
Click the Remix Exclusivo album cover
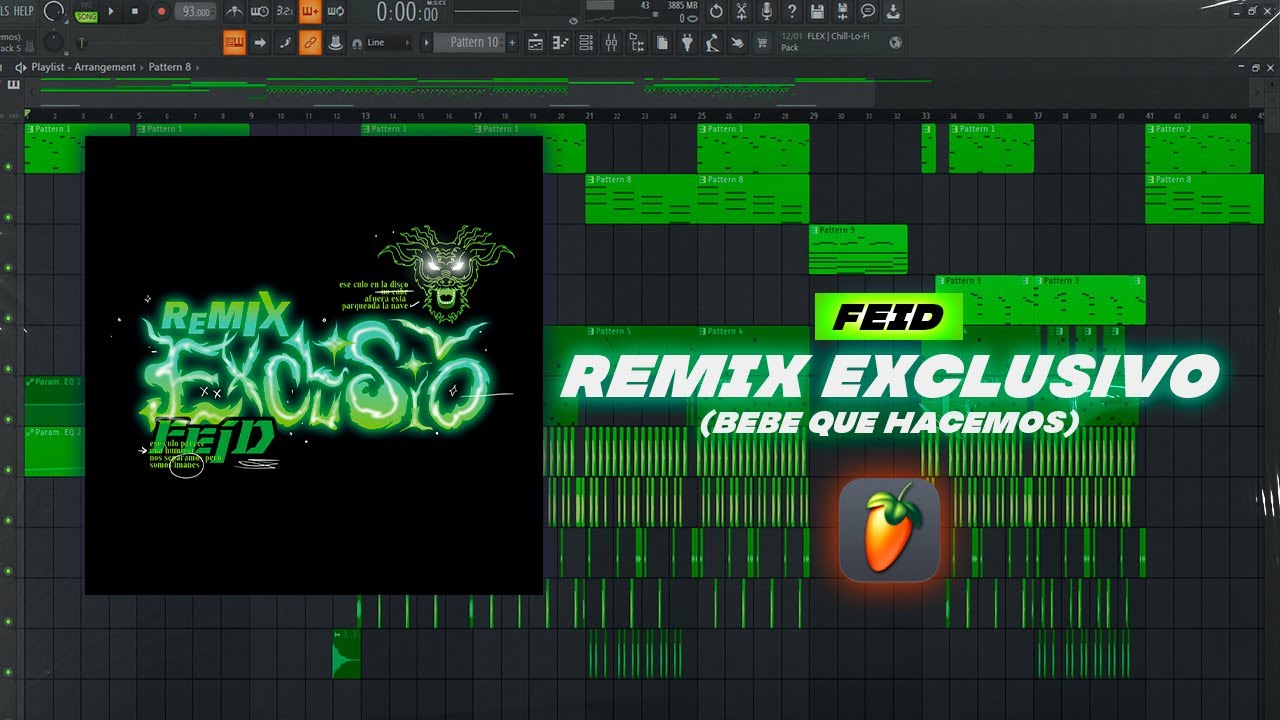pyautogui.click(x=314, y=365)
